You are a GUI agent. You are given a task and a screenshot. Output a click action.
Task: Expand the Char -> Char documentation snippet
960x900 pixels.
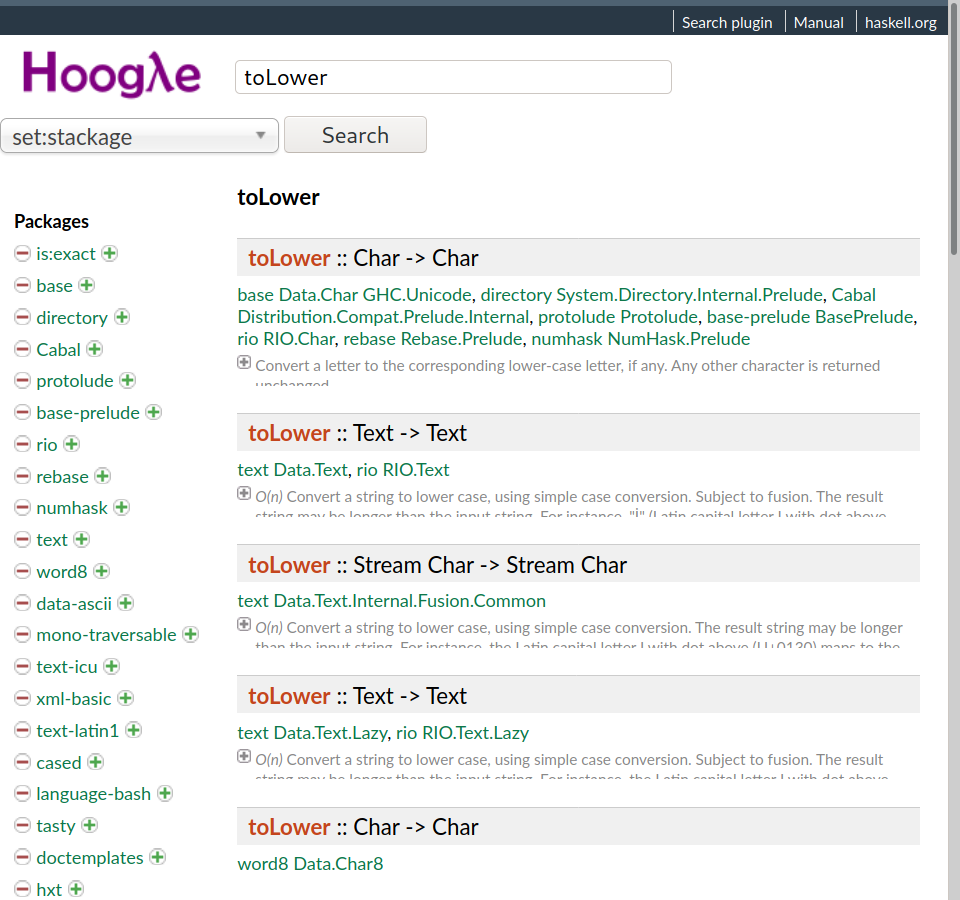click(x=244, y=362)
